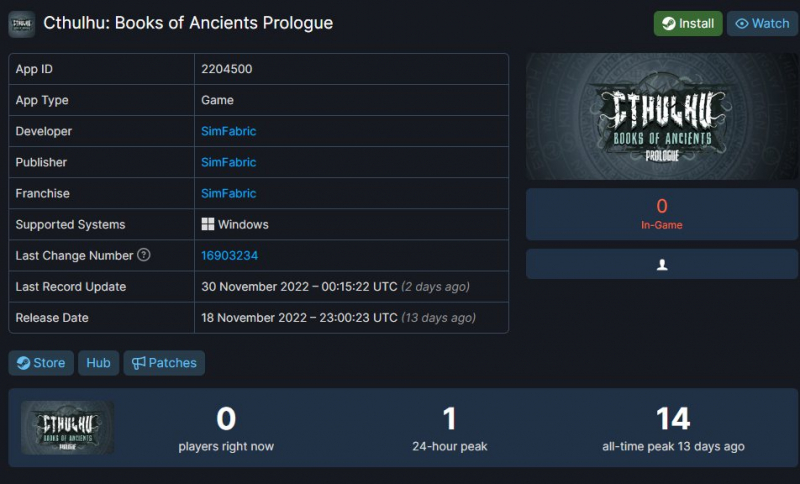800x484 pixels.
Task: Click the user silhouette icon under In-Game
Action: 662,265
